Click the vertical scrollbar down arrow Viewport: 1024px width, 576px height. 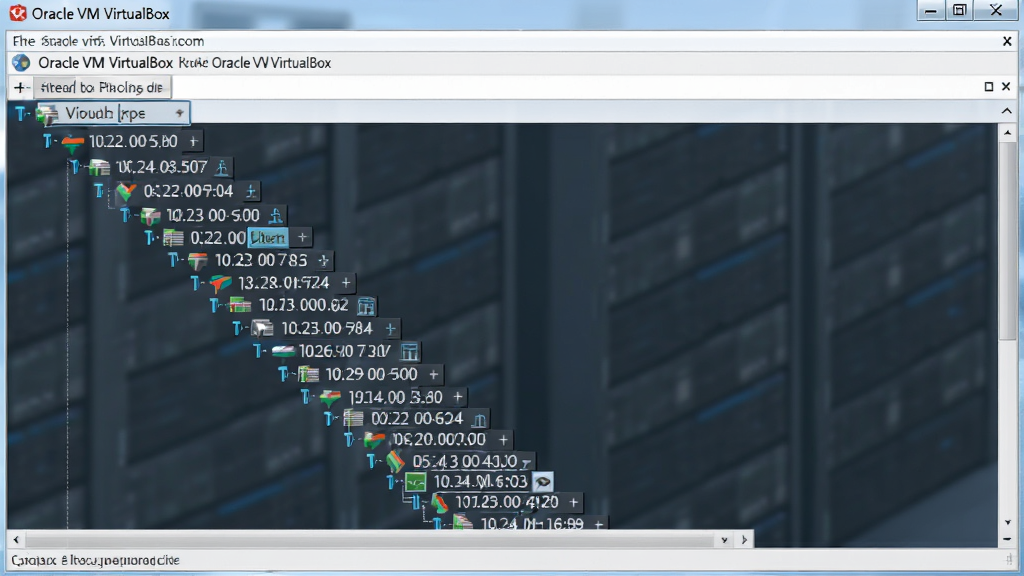tap(1007, 522)
